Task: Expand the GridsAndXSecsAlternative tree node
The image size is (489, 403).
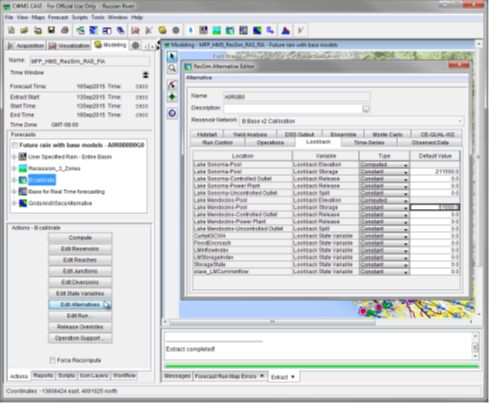Action: [x=14, y=203]
